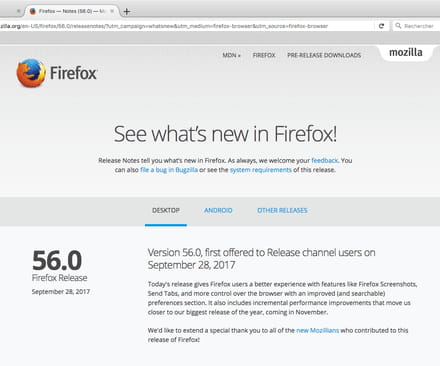The height and width of the screenshot is (366, 440).
Task: Expand the MDN dropdown menu
Action: (x=231, y=55)
